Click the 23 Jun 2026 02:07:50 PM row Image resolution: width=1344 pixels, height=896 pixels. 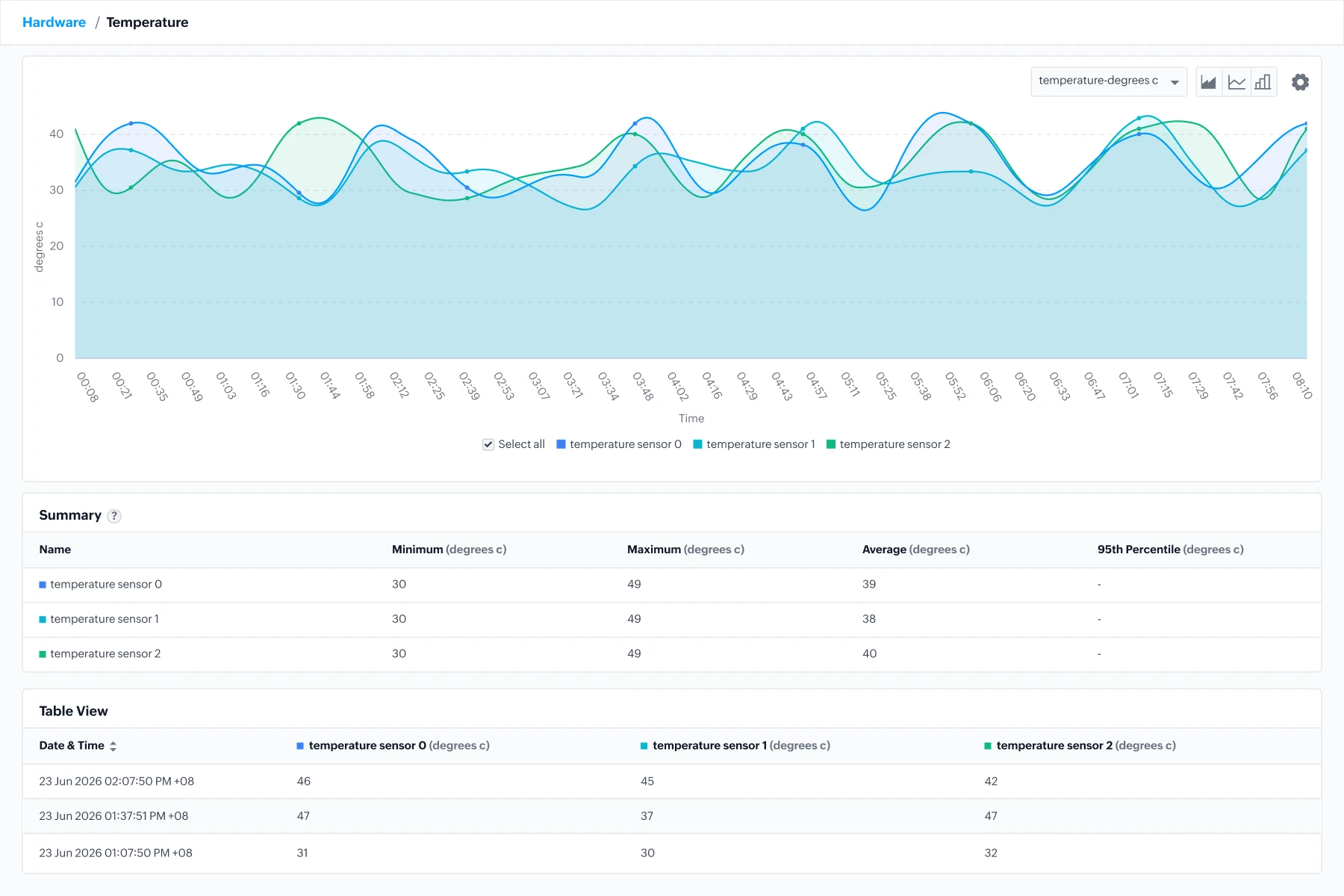[672, 781]
